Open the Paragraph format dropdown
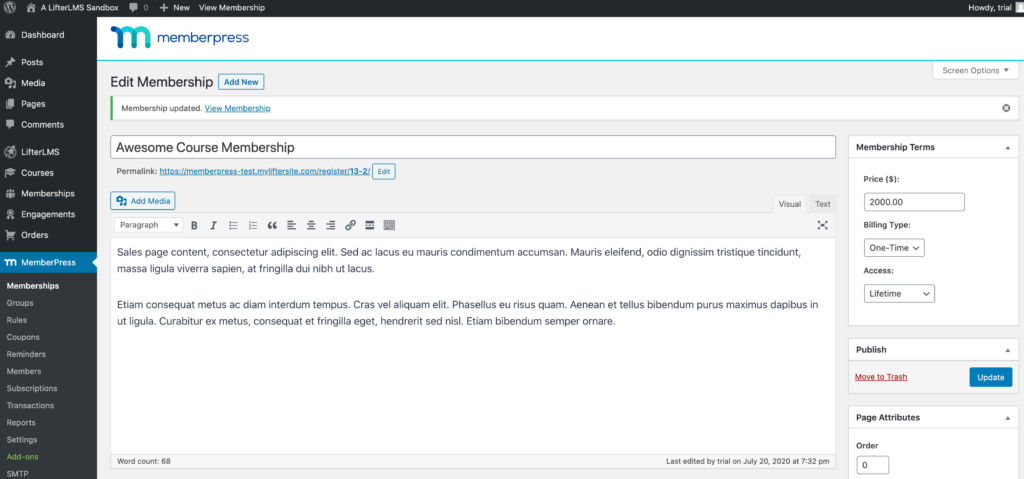Image resolution: width=1024 pixels, height=479 pixels. click(149, 225)
